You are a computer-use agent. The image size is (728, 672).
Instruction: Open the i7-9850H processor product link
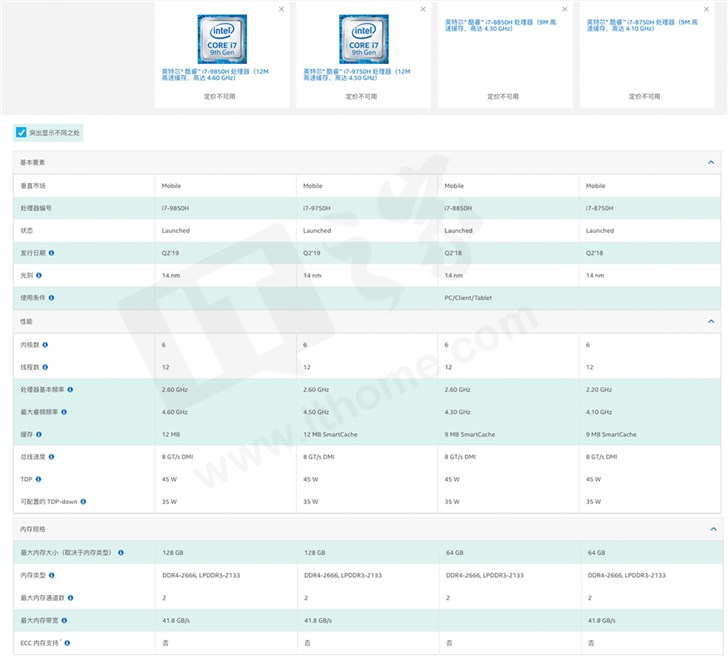(x=215, y=74)
